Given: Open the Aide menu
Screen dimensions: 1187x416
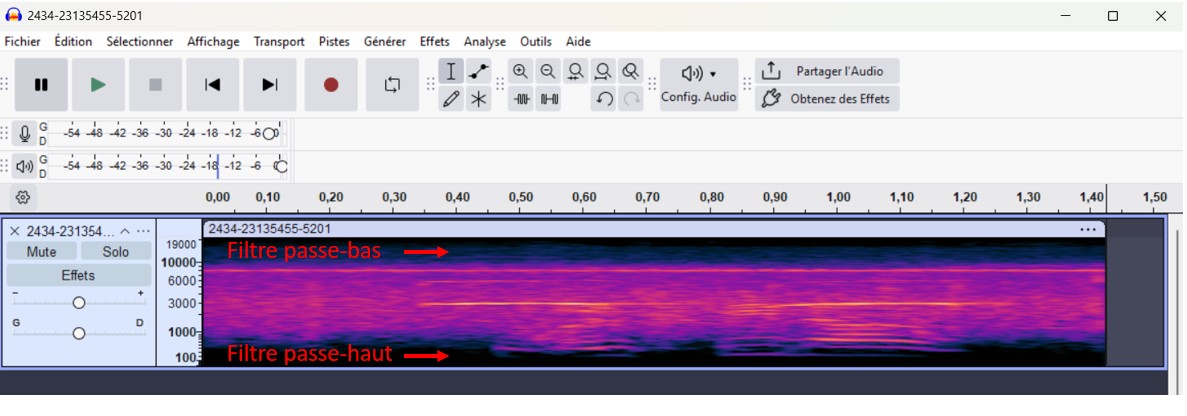Looking at the screenshot, I should (578, 42).
